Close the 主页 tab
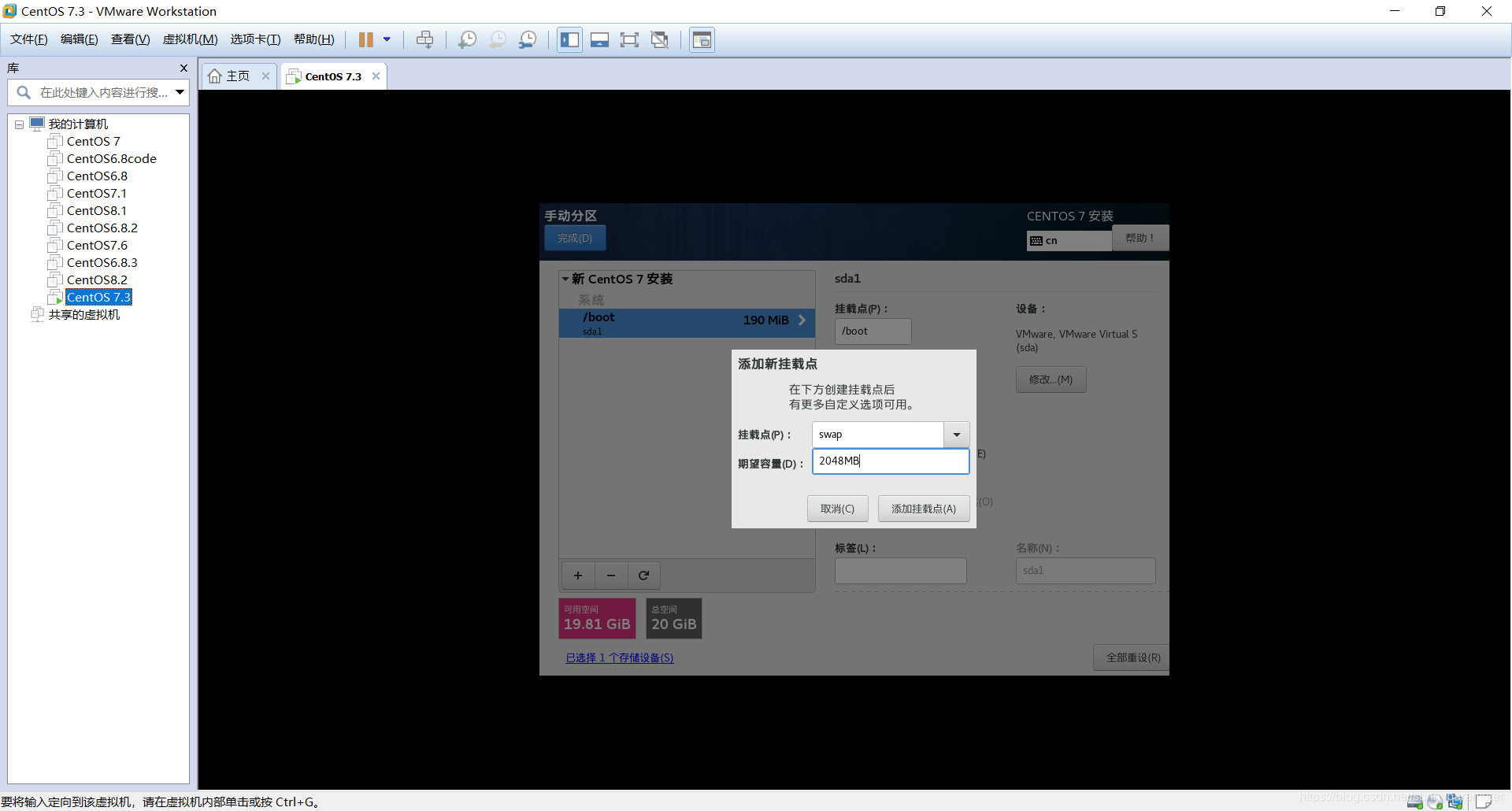 (x=266, y=76)
